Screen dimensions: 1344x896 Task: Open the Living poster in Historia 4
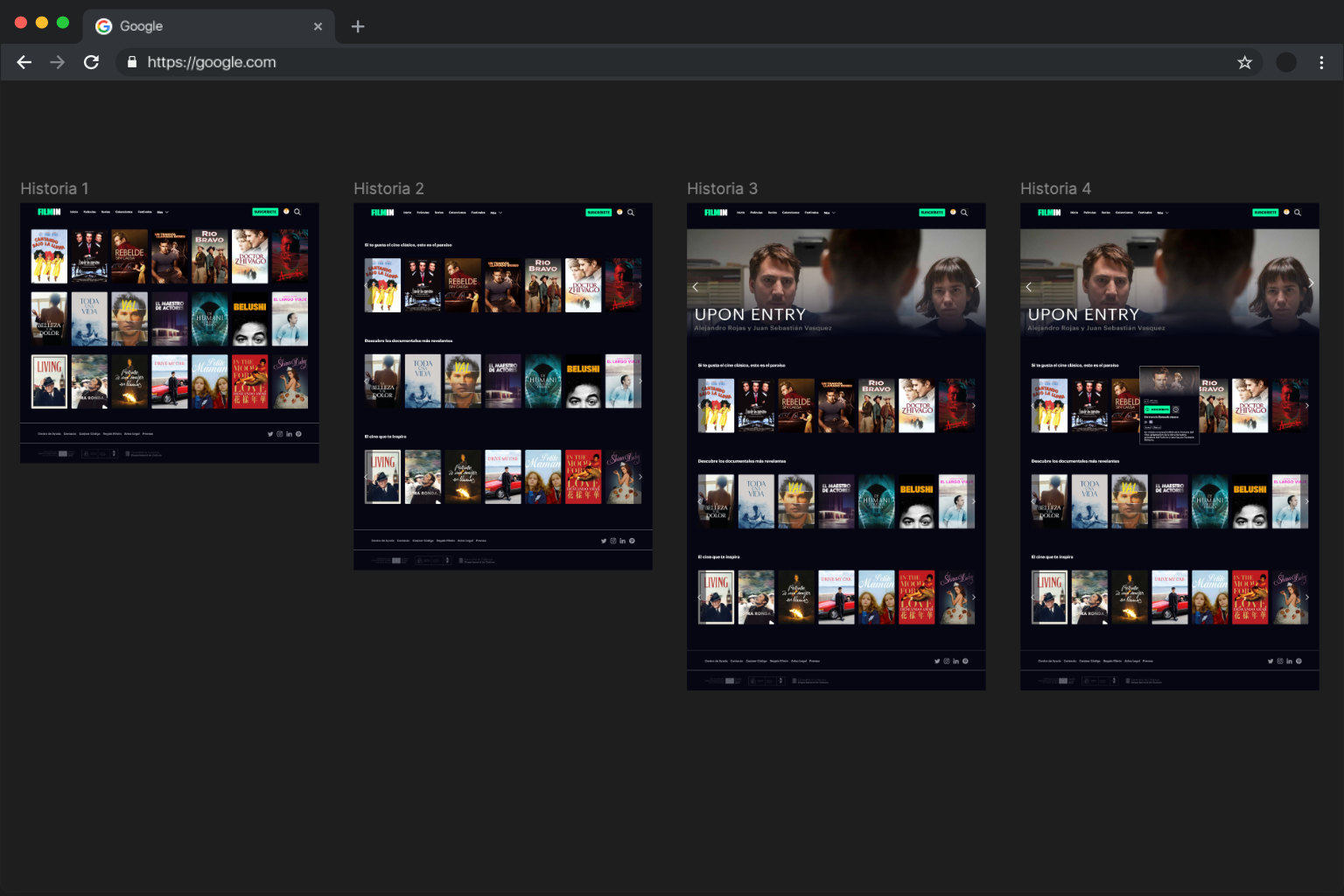tap(1050, 598)
